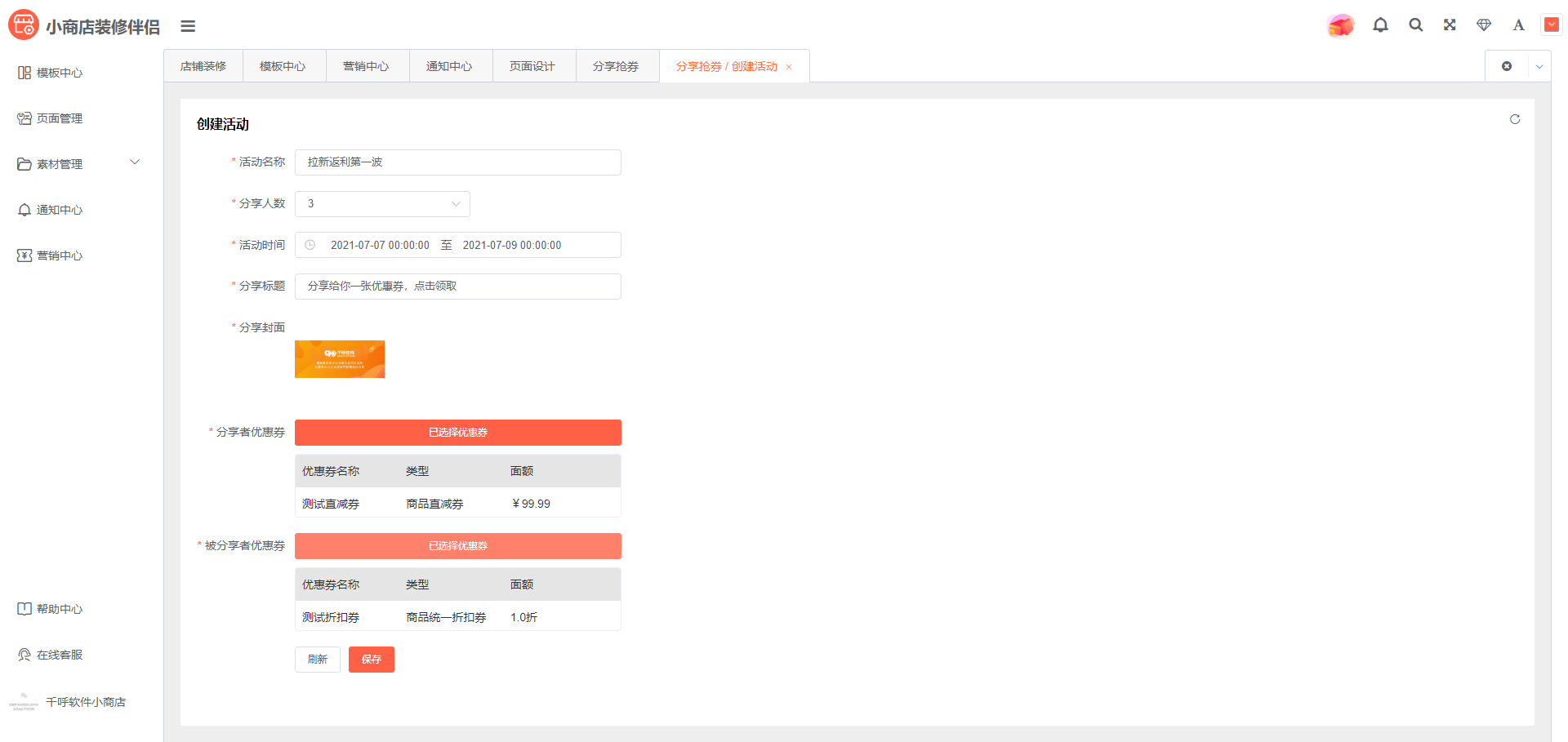The height and width of the screenshot is (742, 1568).
Task: Open the colorful user avatar in the header
Action: tap(1340, 25)
